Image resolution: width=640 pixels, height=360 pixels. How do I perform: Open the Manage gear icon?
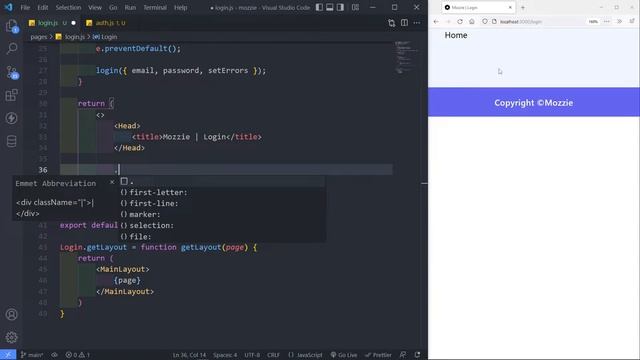pyautogui.click(x=12, y=337)
